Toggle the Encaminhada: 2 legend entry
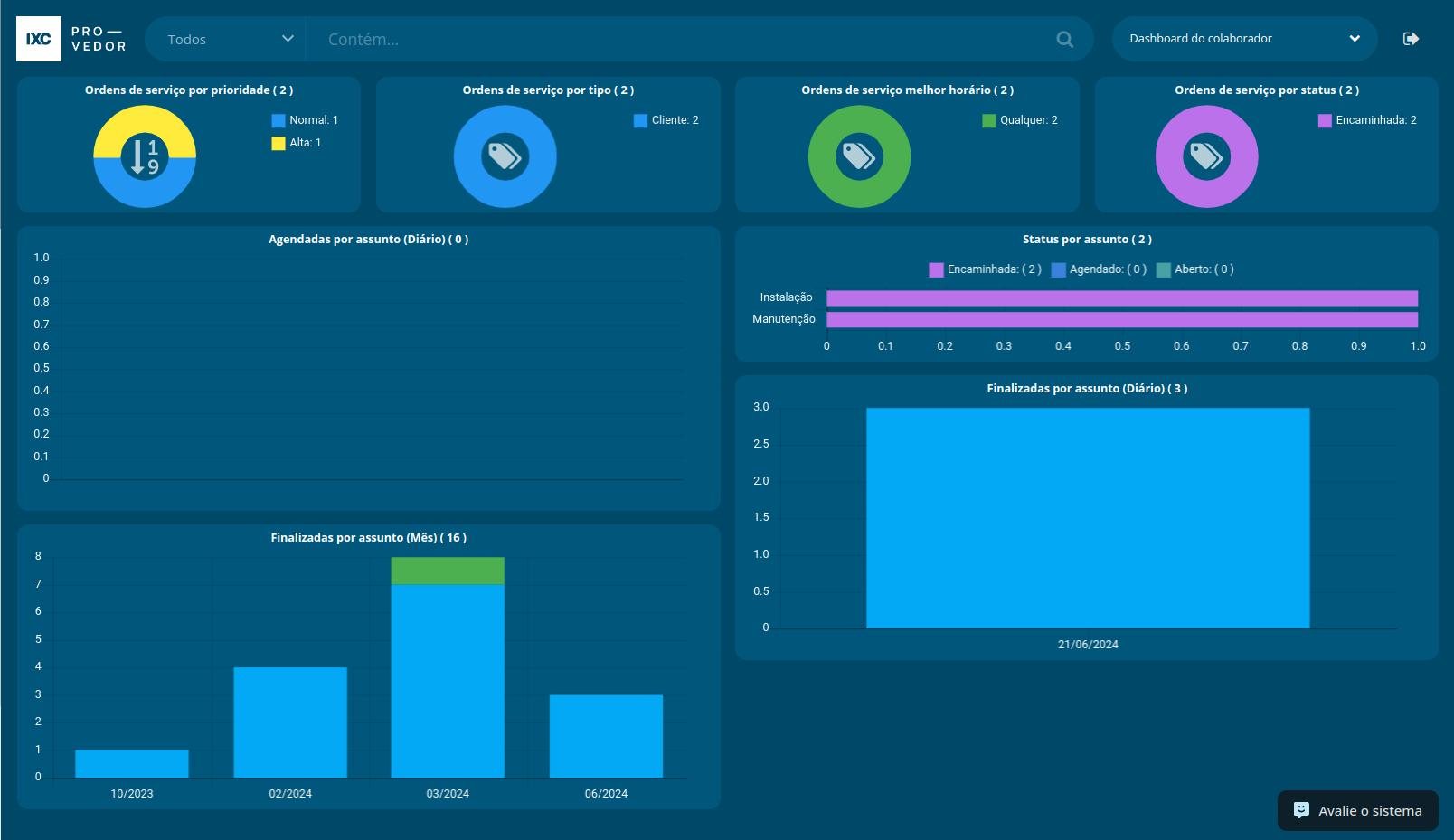Screen dimensions: 1454x840 pos(1367,120)
